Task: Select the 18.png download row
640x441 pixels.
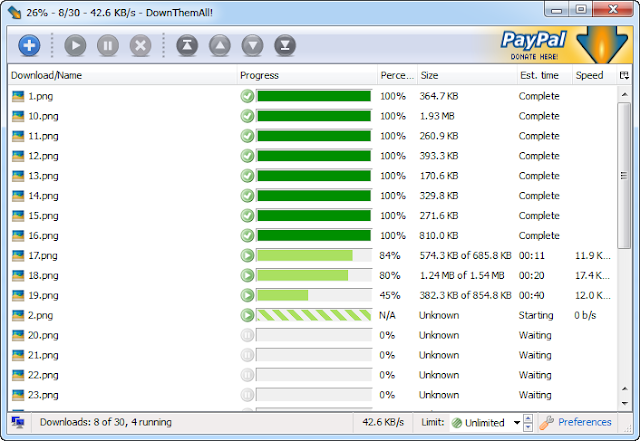Action: 311,276
